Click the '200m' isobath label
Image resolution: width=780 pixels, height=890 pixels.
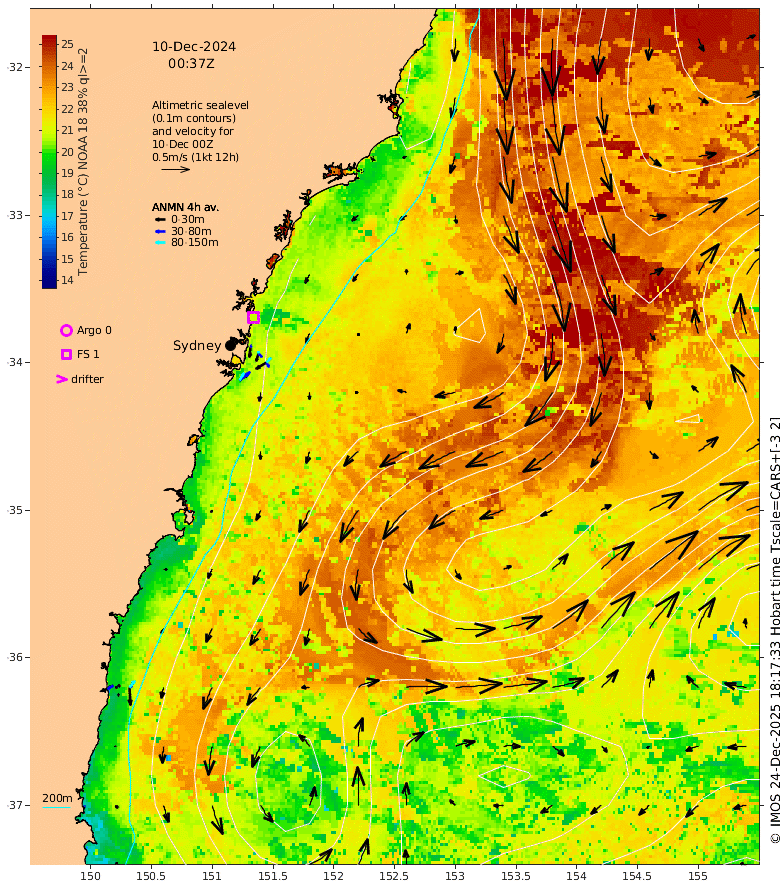(57, 798)
